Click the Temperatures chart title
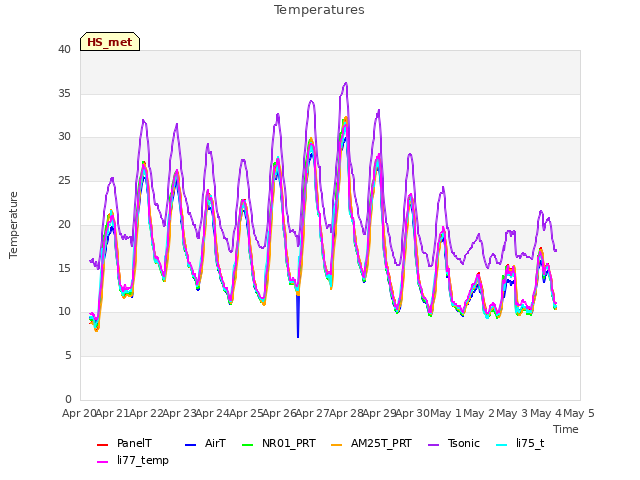The image size is (640, 480). 319,10
